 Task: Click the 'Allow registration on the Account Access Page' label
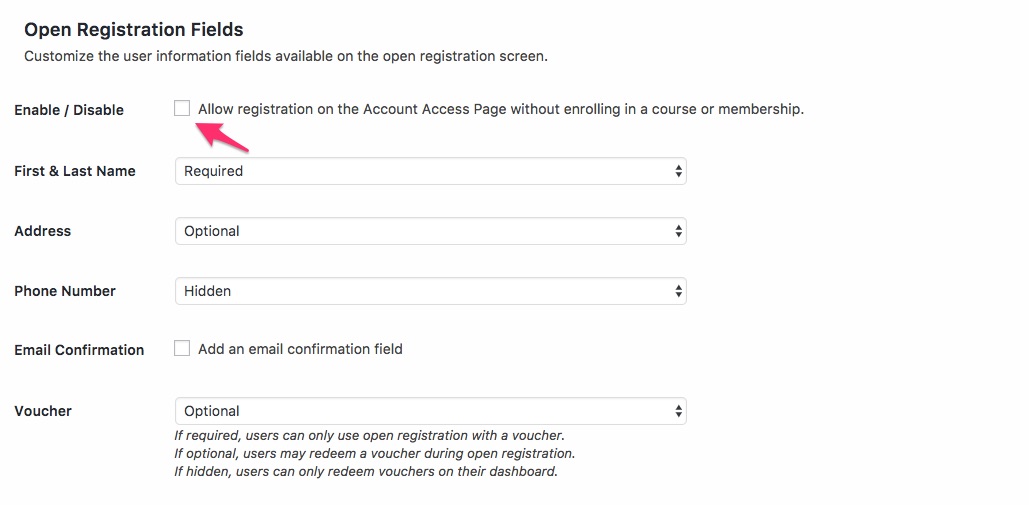coord(501,110)
